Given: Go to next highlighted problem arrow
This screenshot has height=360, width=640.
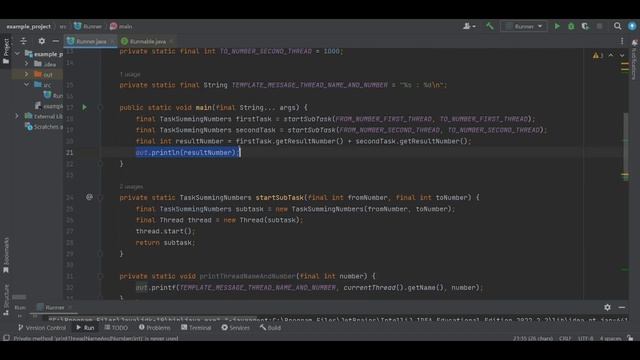Looking at the screenshot, I should pyautogui.click(x=622, y=55).
